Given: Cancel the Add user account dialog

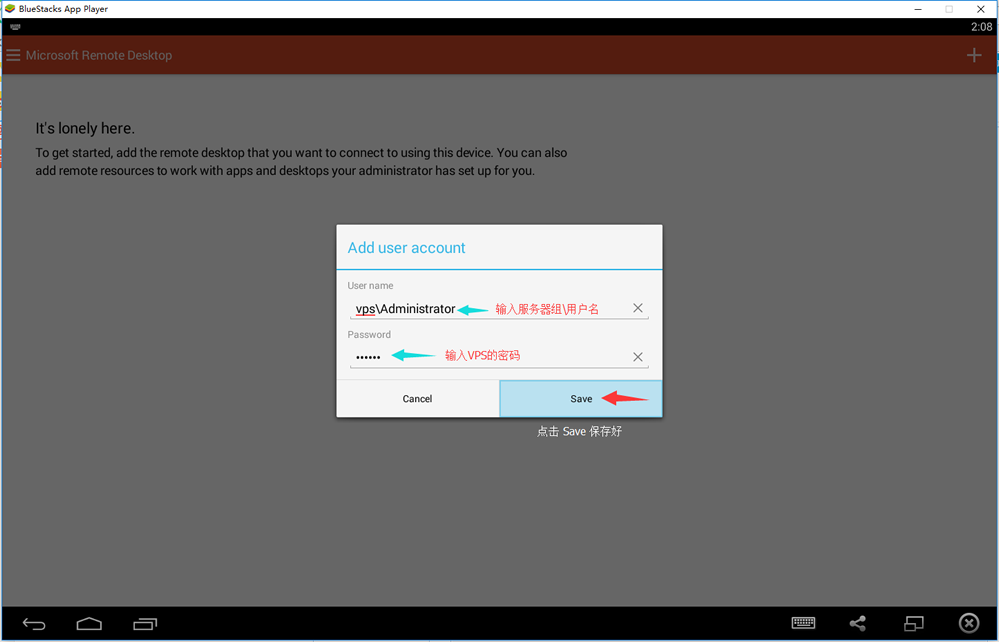Looking at the screenshot, I should tap(417, 399).
